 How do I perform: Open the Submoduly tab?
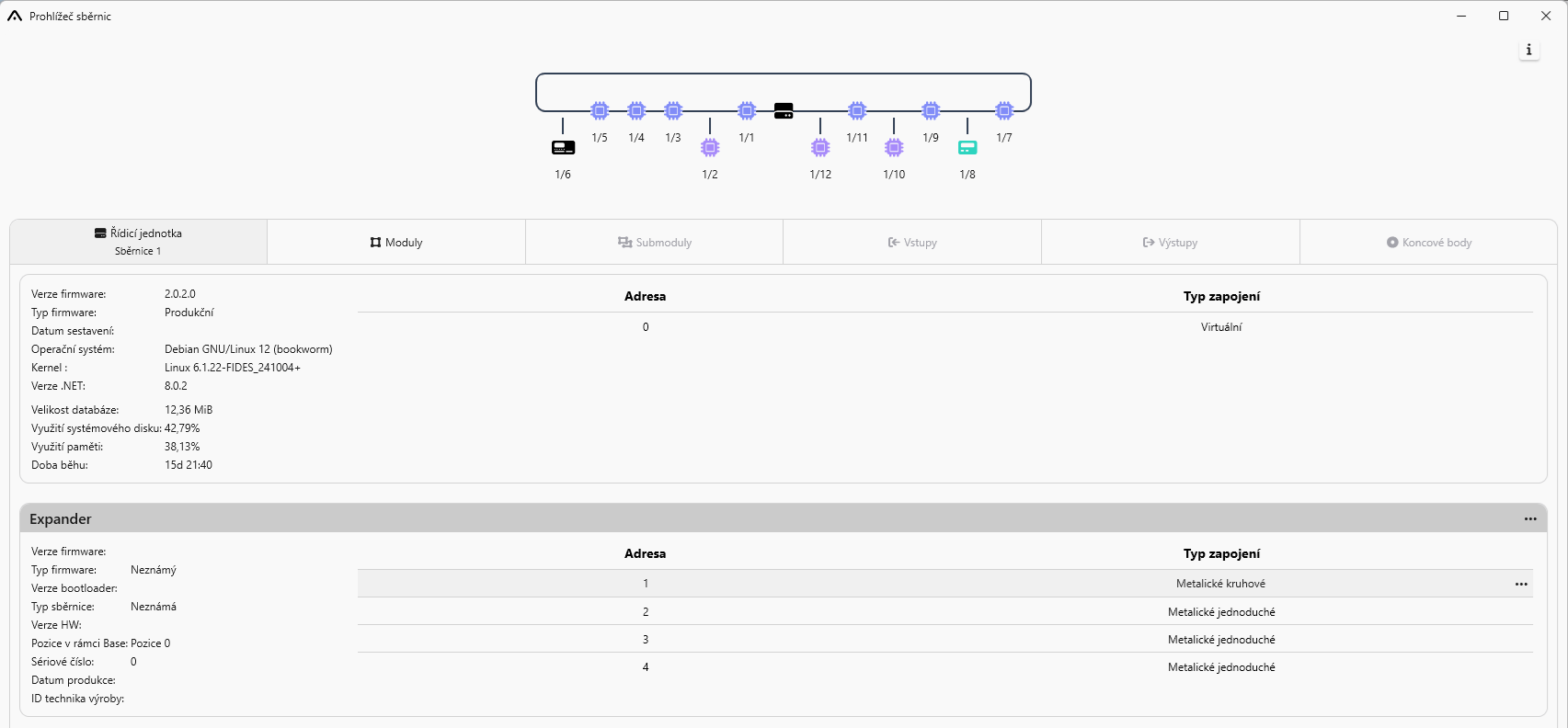654,243
